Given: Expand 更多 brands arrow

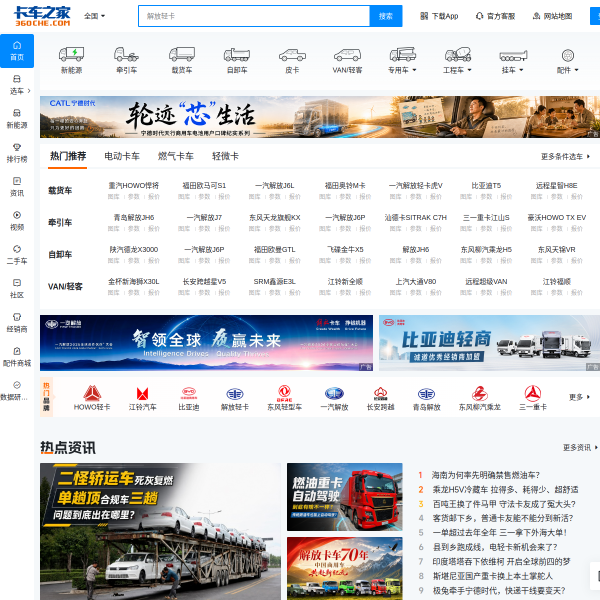Looking at the screenshot, I should pos(579,397).
